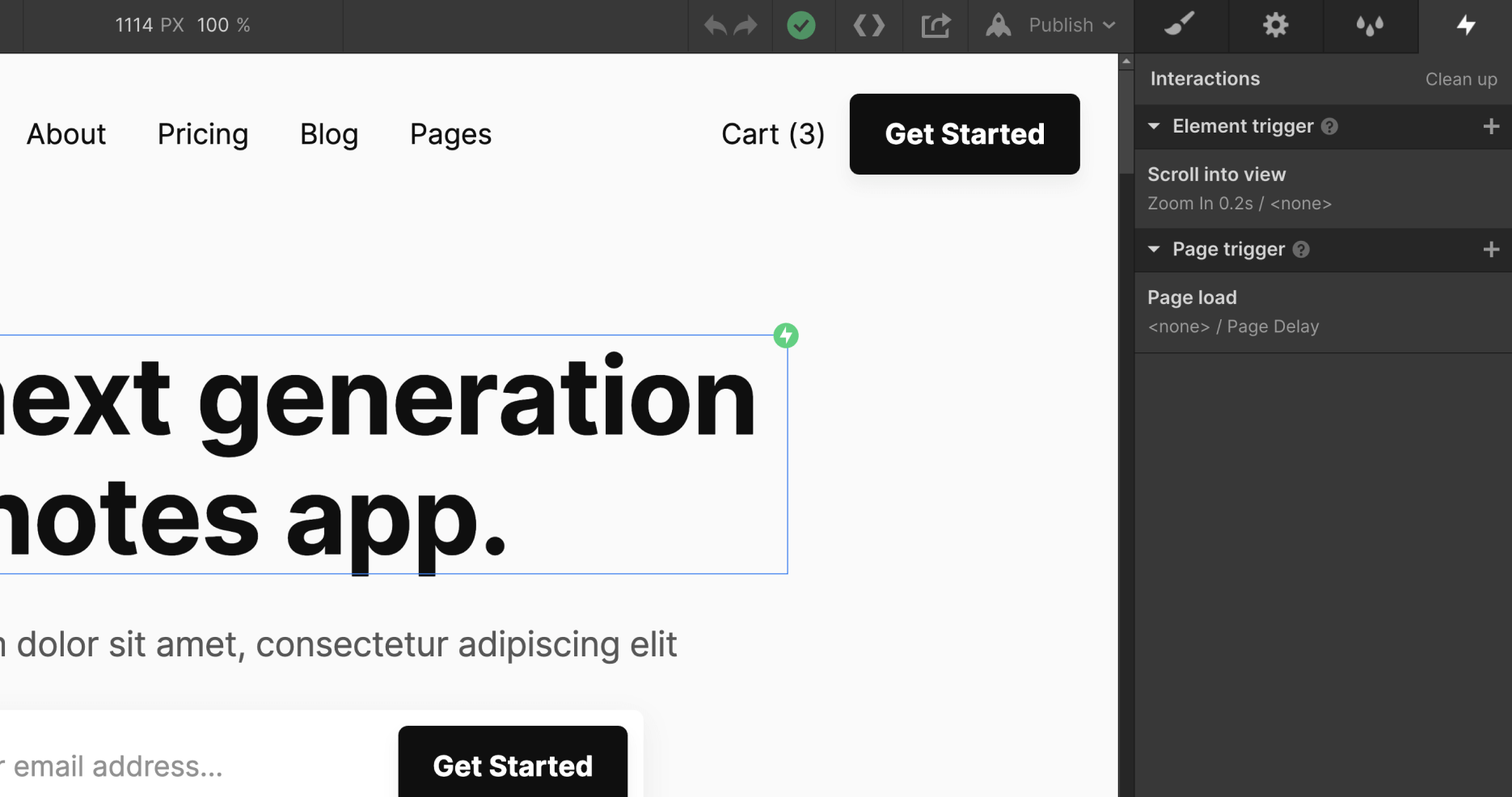Click the green interaction badge on the heading

click(x=785, y=335)
